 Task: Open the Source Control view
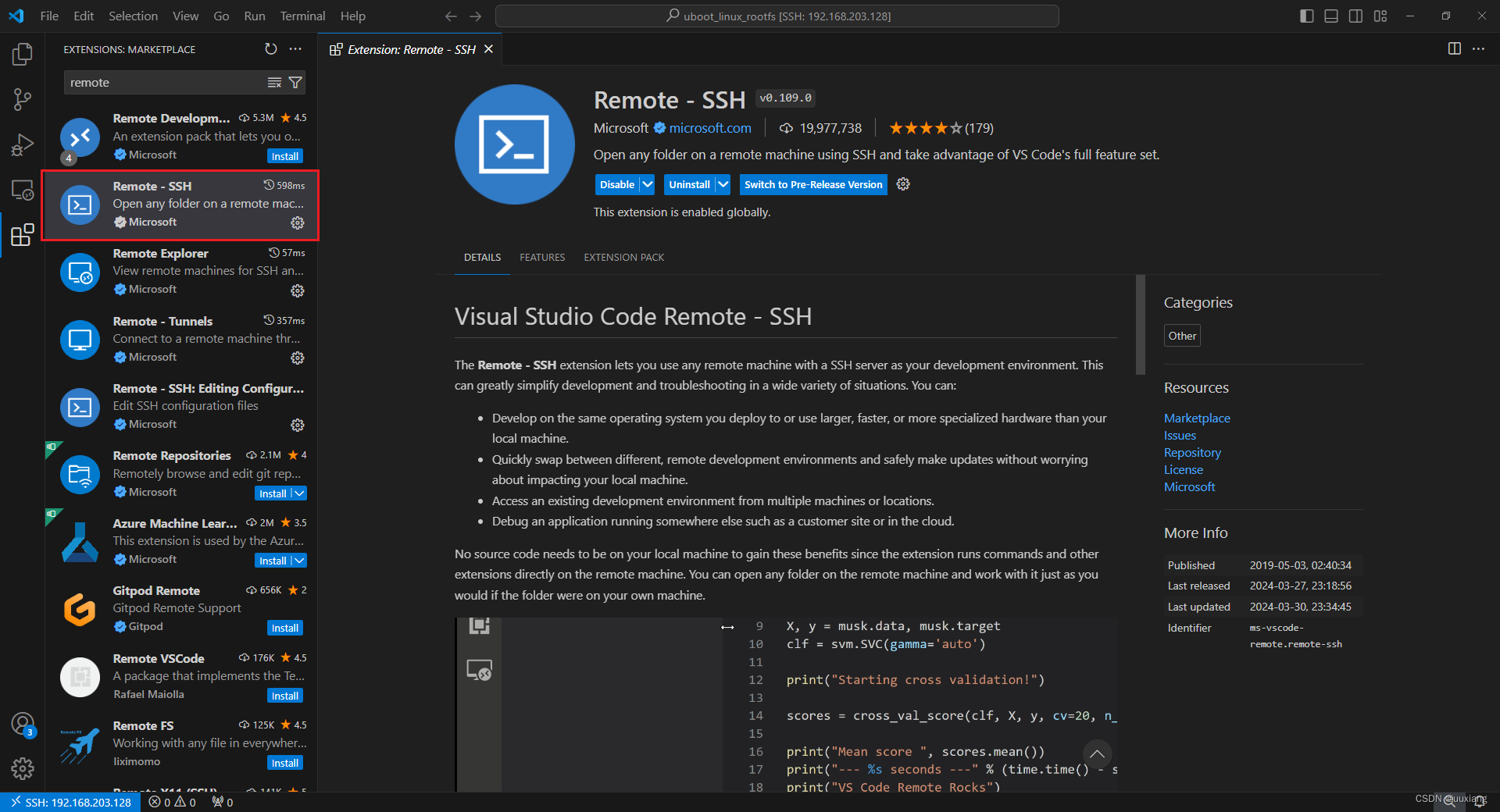tap(23, 99)
